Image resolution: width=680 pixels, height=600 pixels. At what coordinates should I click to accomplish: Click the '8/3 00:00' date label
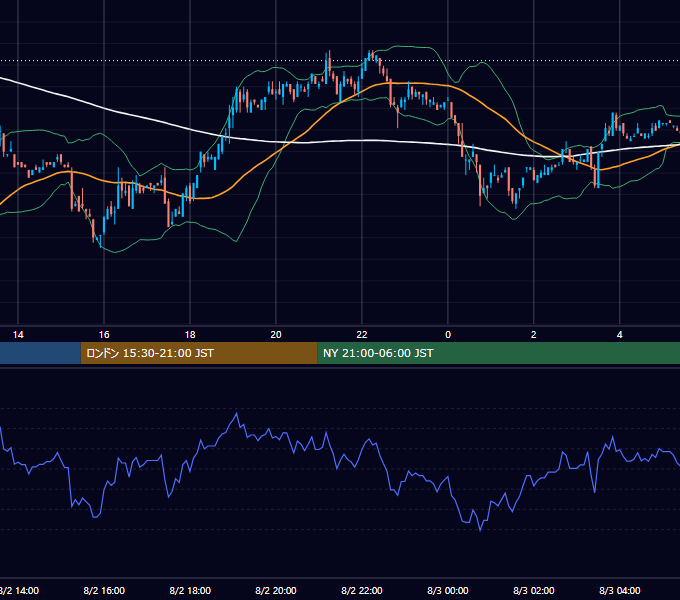point(448,590)
